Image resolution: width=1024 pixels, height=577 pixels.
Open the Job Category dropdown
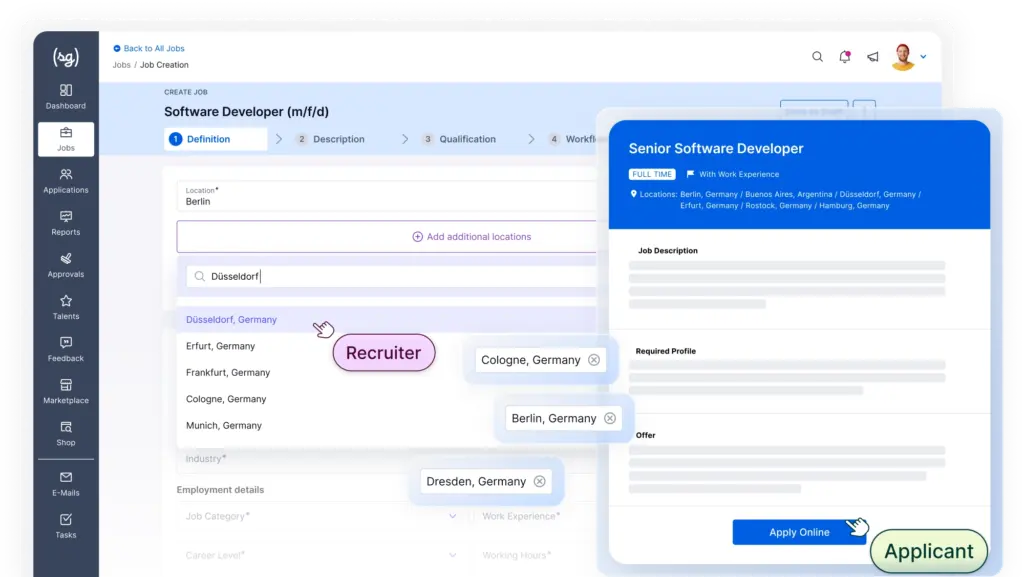pos(318,517)
